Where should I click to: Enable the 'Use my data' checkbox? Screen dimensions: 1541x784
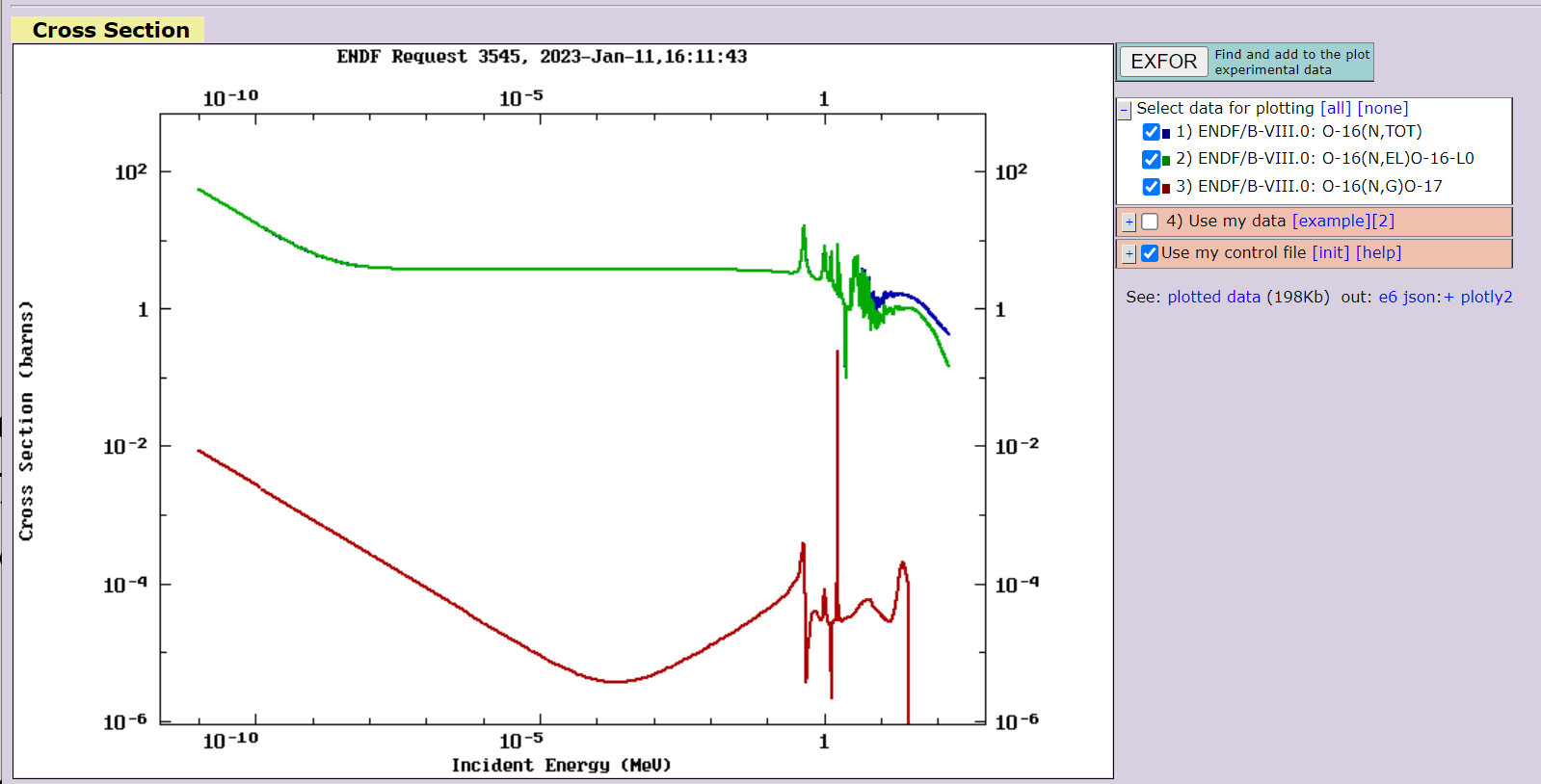click(1150, 222)
